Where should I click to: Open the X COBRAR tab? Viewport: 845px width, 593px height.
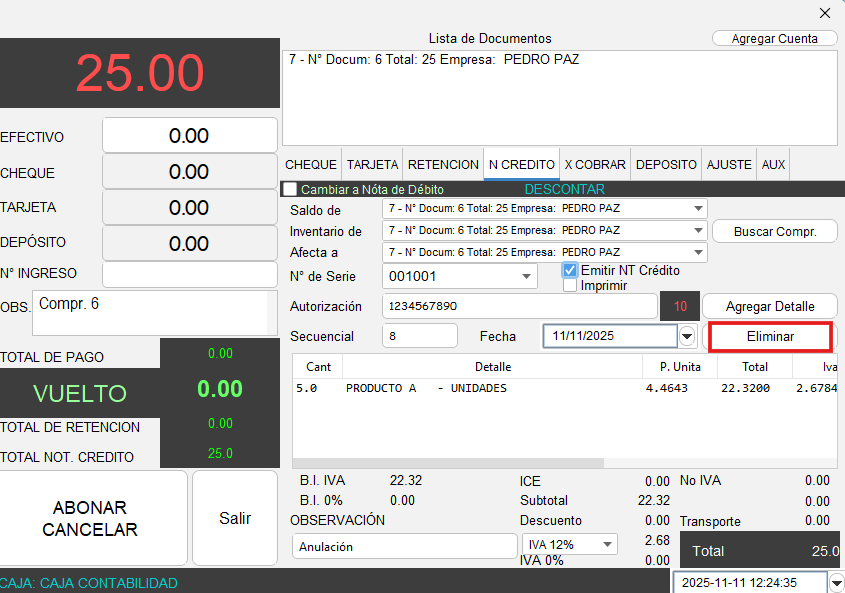pyautogui.click(x=595, y=165)
